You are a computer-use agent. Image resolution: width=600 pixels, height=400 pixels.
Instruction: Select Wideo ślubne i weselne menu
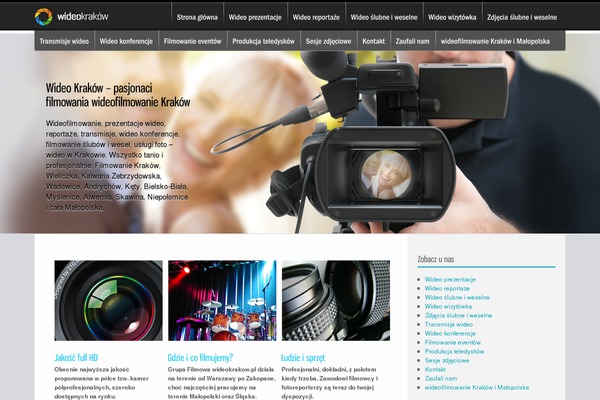tap(386, 18)
